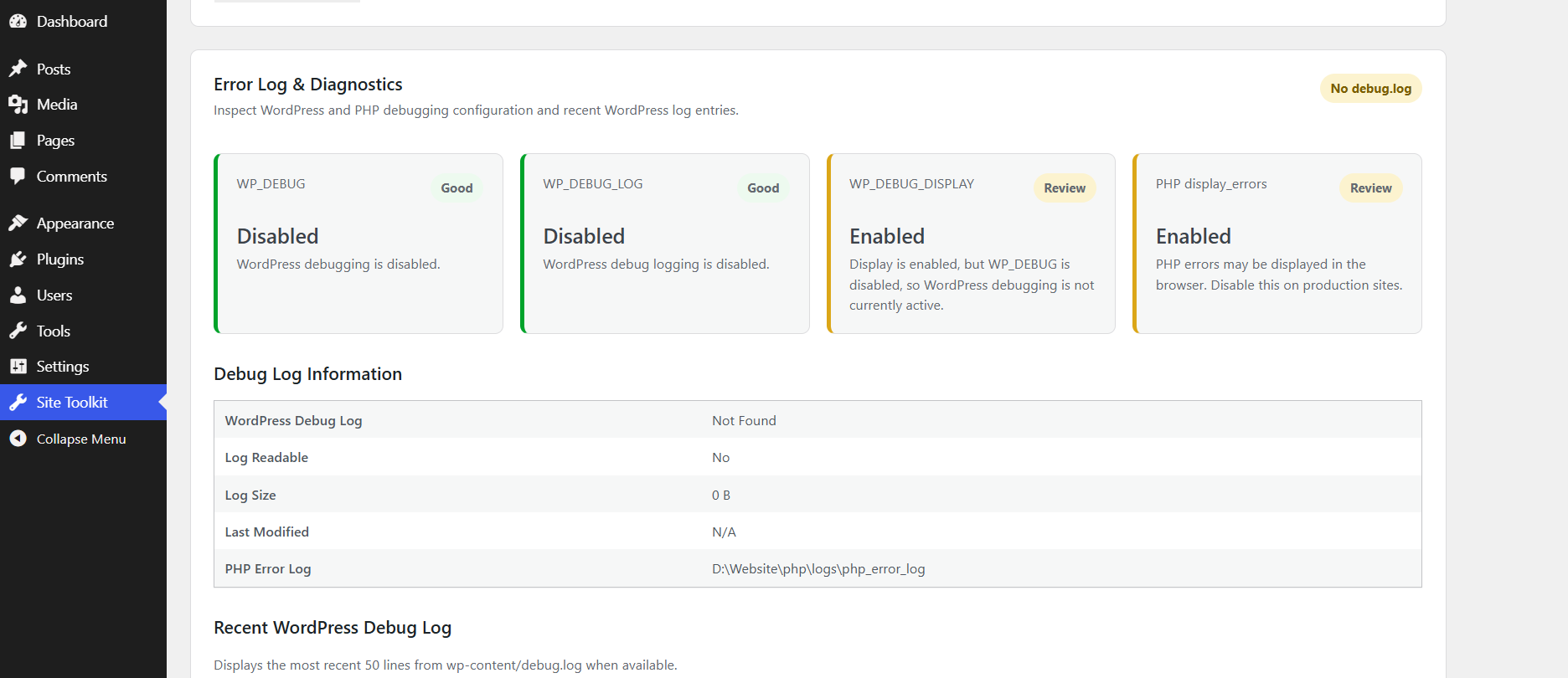Click the Posts pushpin icon
1568x678 pixels.
[x=18, y=69]
